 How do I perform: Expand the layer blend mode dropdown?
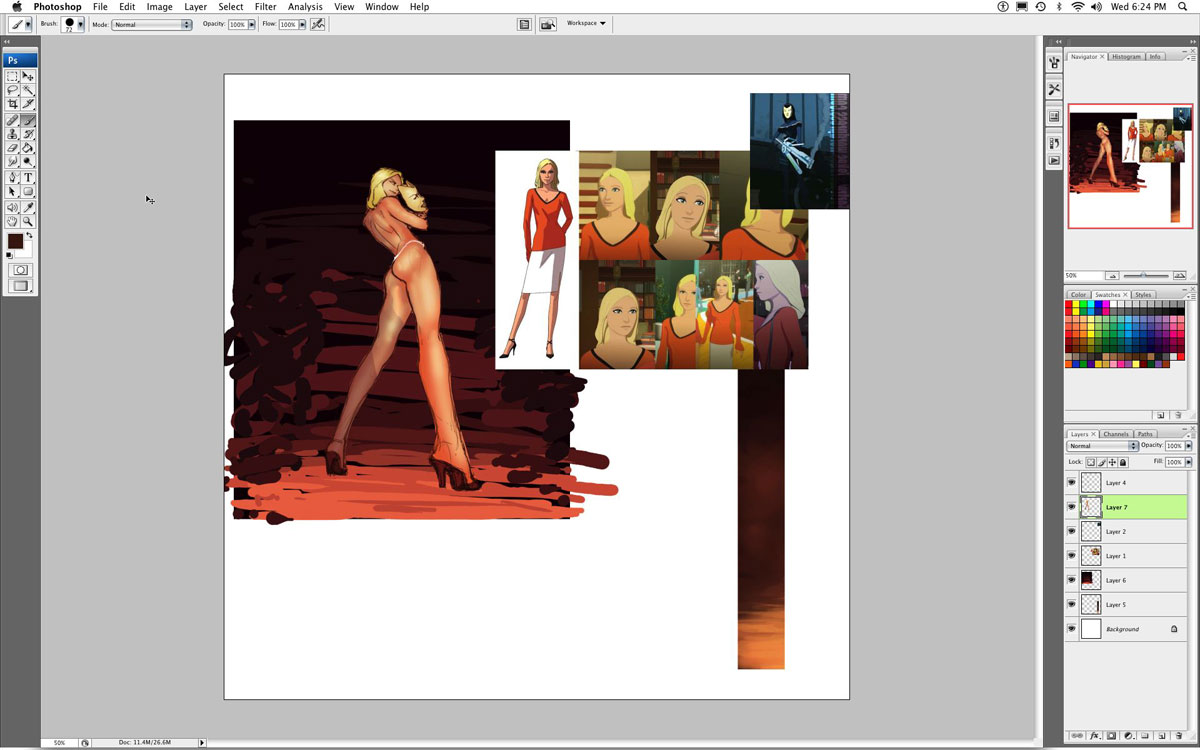pos(1102,446)
